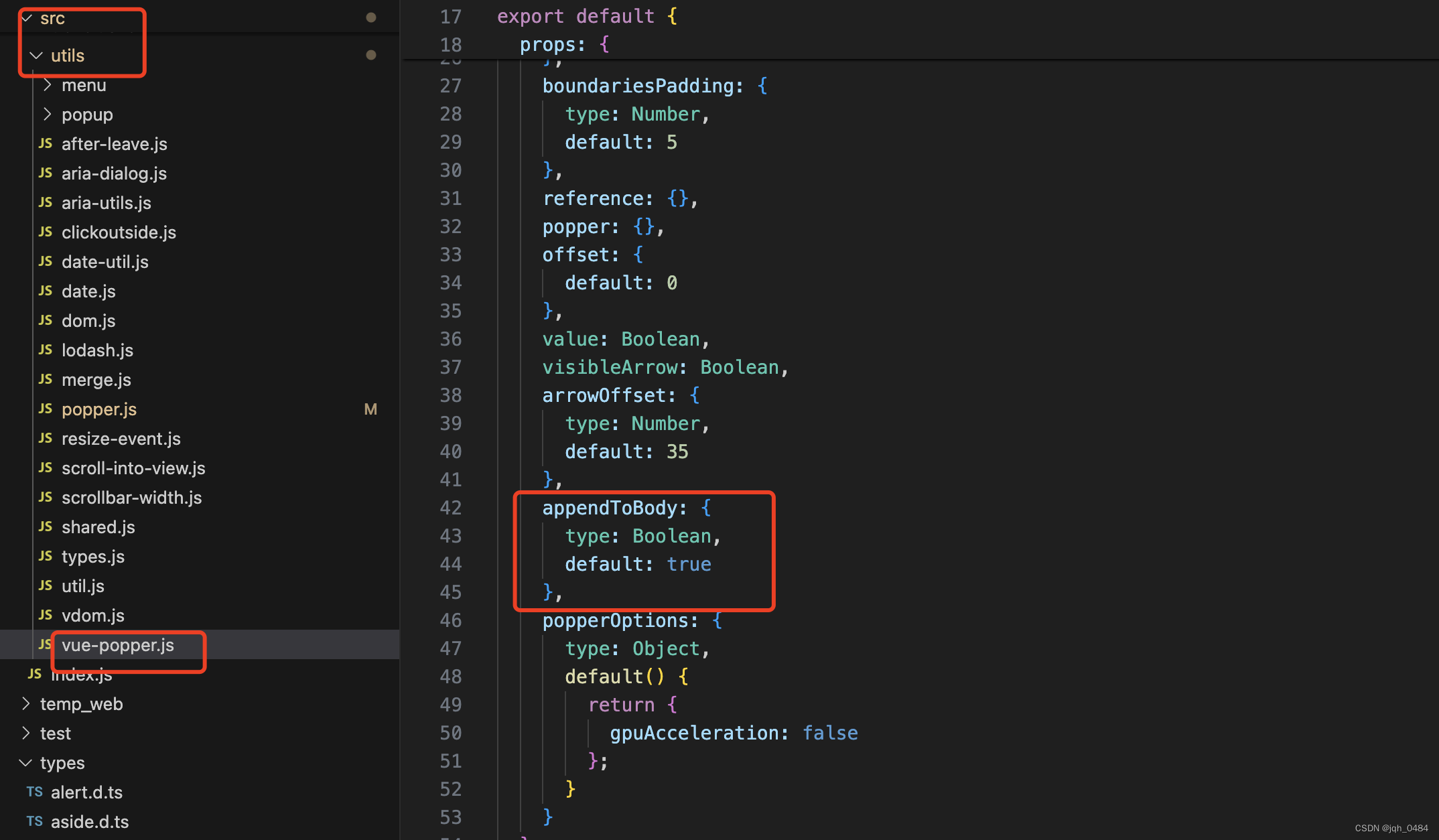The image size is (1439, 840).
Task: Expand the temp_web folder
Action: [25, 703]
